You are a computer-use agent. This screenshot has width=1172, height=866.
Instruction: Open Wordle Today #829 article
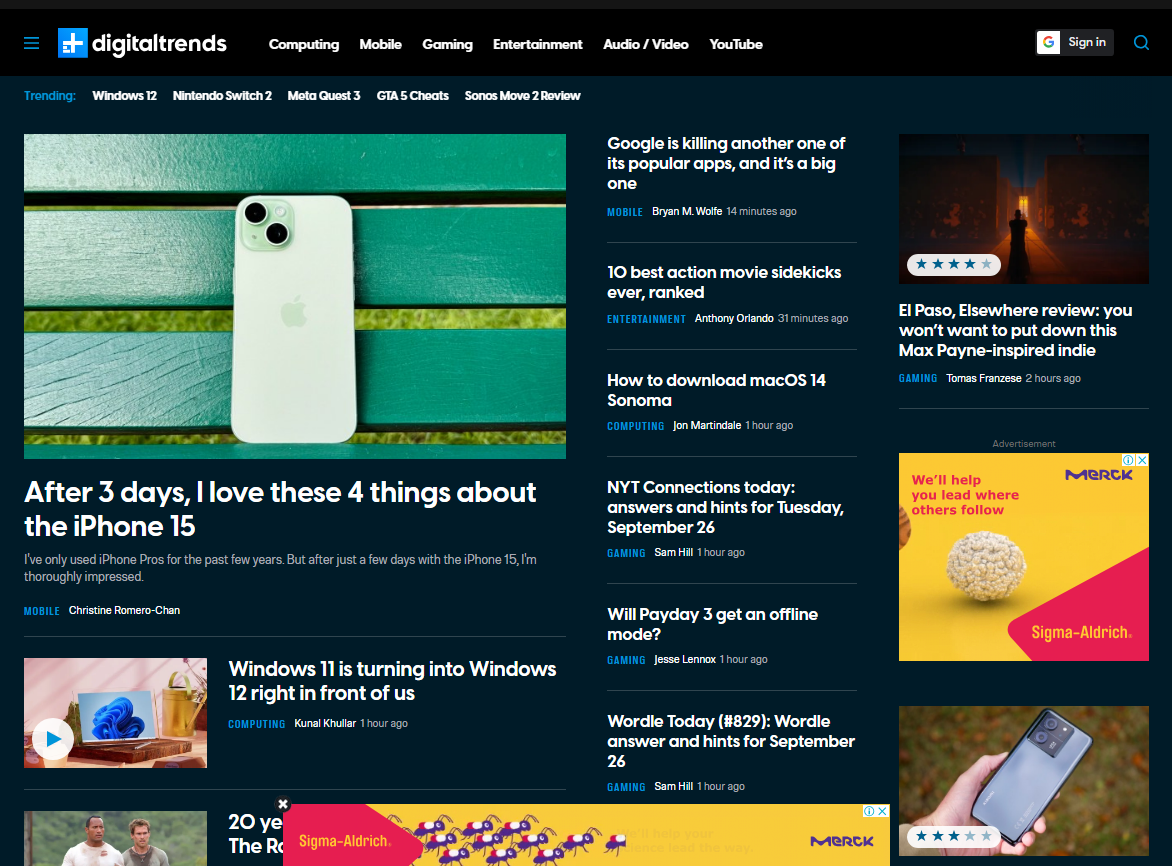(730, 741)
